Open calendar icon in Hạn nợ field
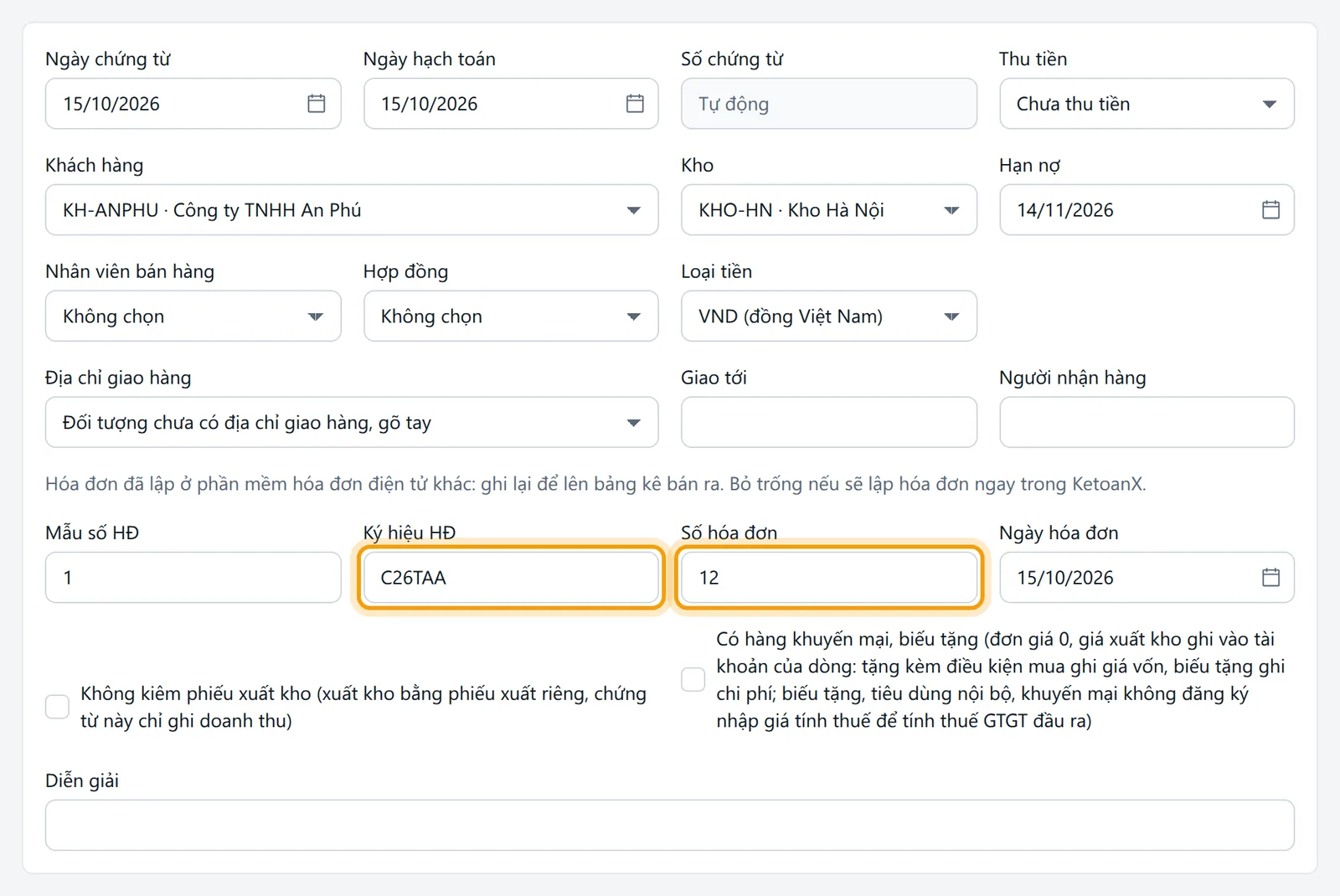This screenshot has height=896, width=1340. 1270,209
